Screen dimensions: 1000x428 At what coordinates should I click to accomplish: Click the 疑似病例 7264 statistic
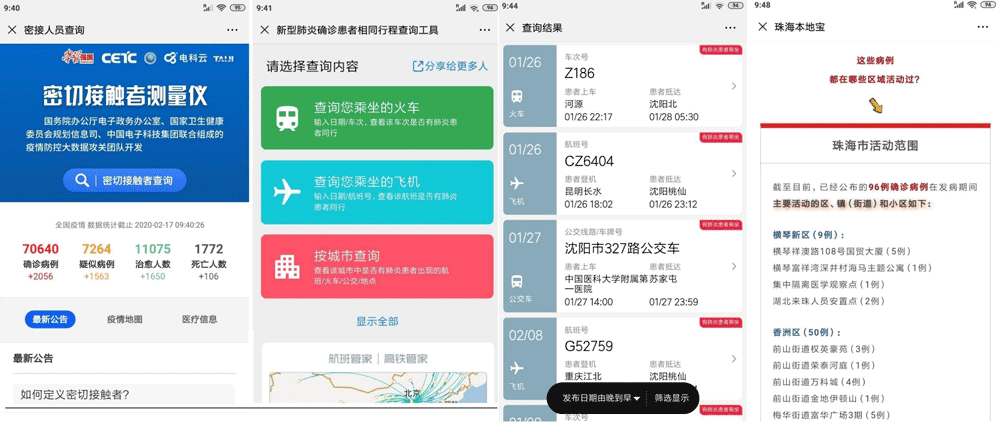pyautogui.click(x=96, y=262)
